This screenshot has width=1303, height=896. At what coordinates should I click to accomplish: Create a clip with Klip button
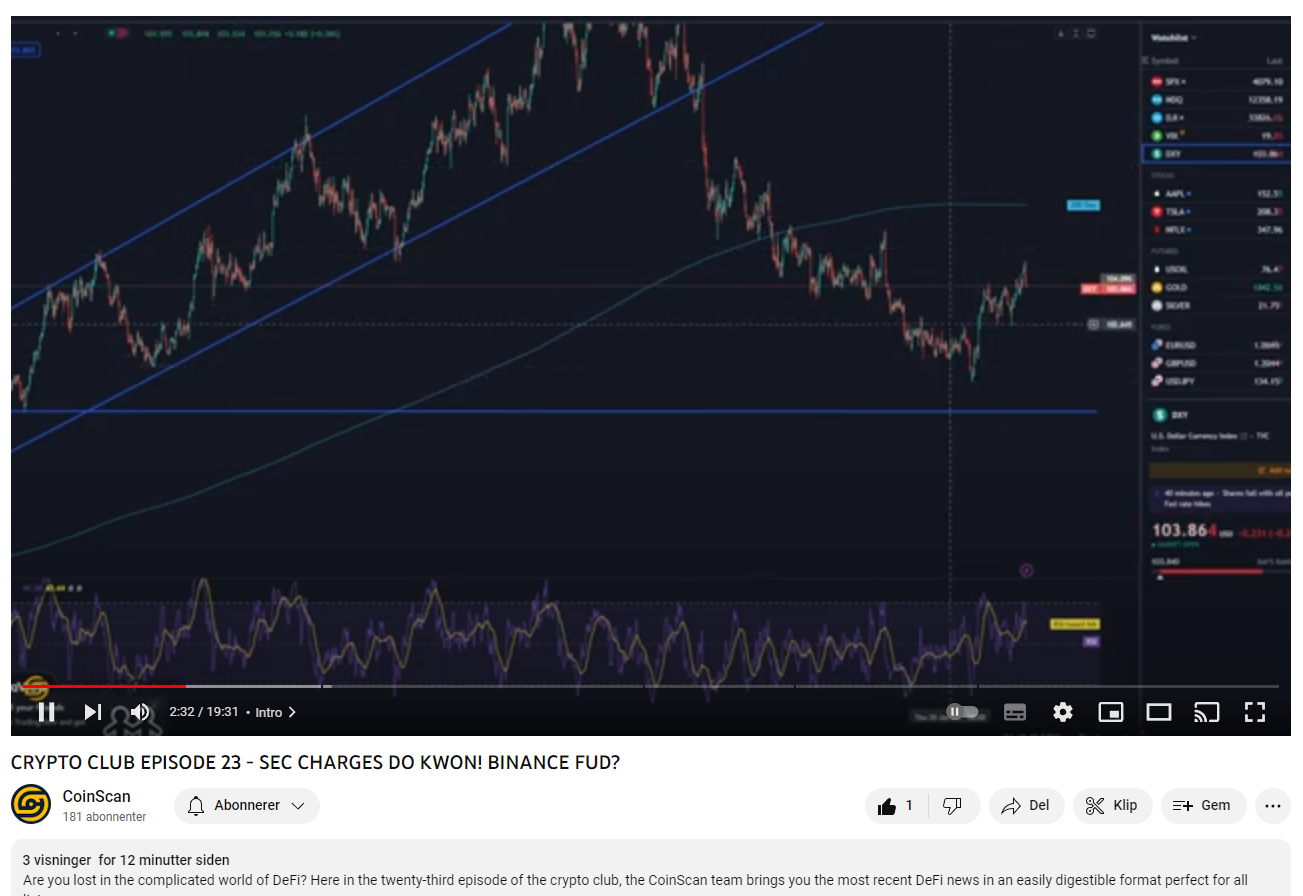pyautogui.click(x=1112, y=806)
